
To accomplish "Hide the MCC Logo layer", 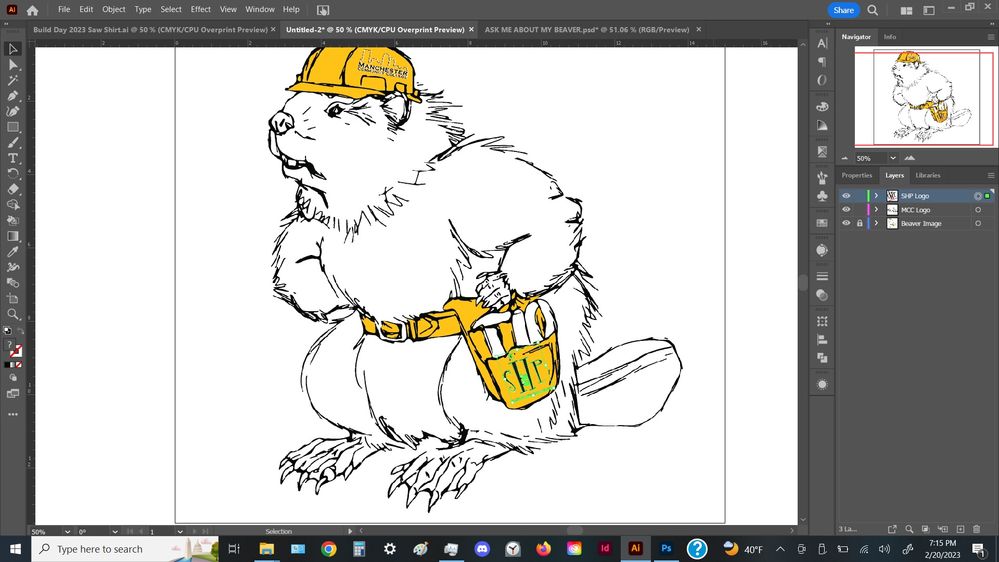I will [x=846, y=210].
